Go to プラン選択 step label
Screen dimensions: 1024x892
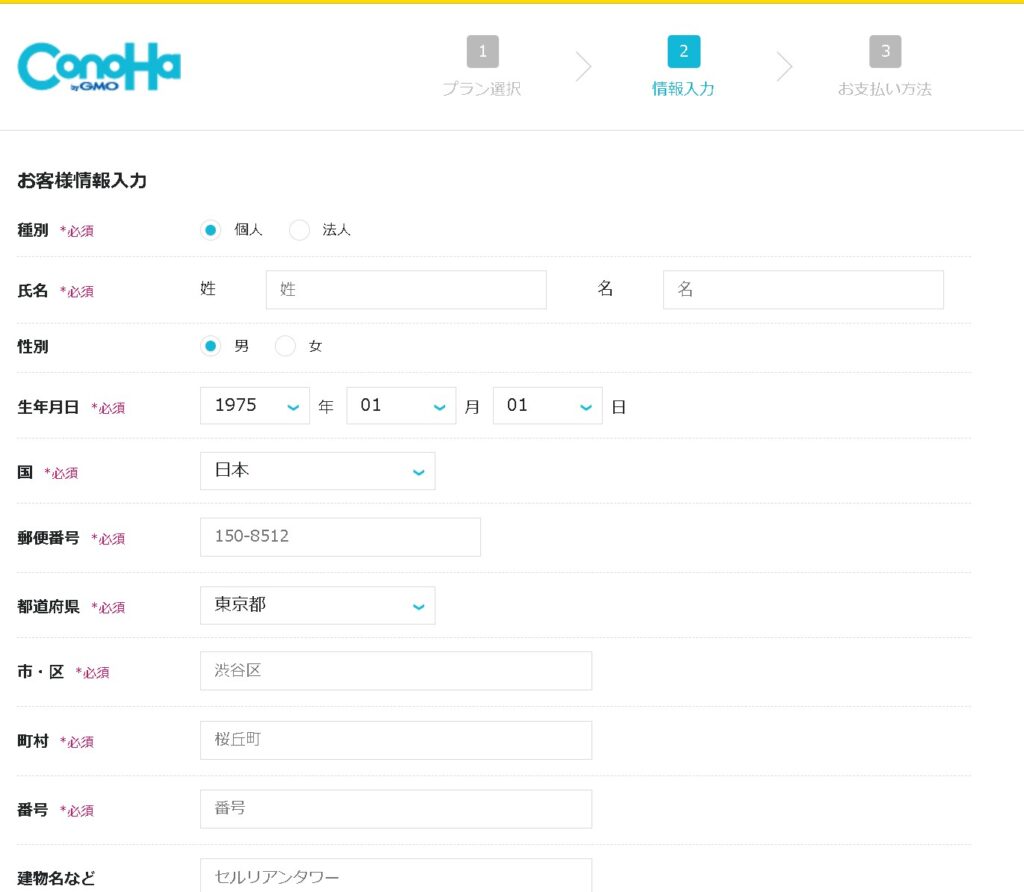pyautogui.click(x=482, y=89)
